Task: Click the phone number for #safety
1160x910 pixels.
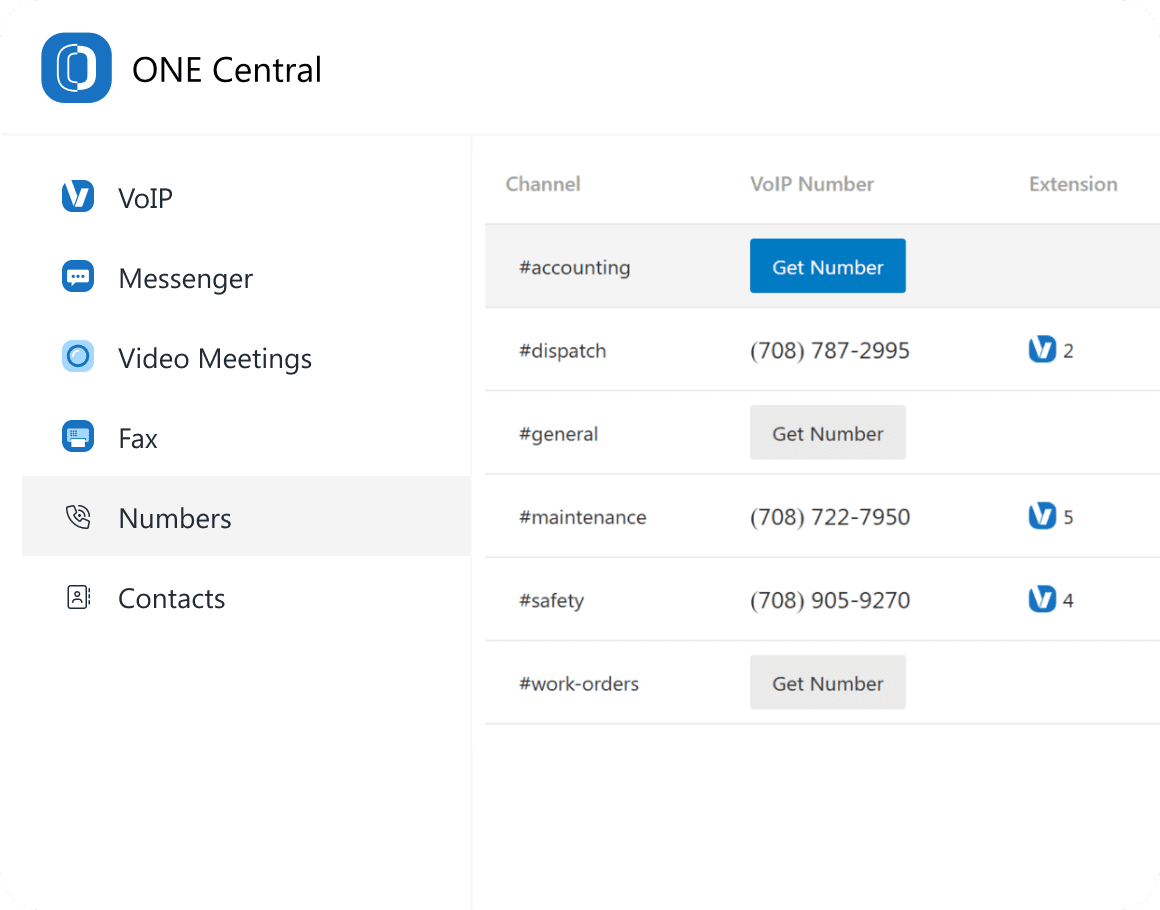Action: (829, 600)
